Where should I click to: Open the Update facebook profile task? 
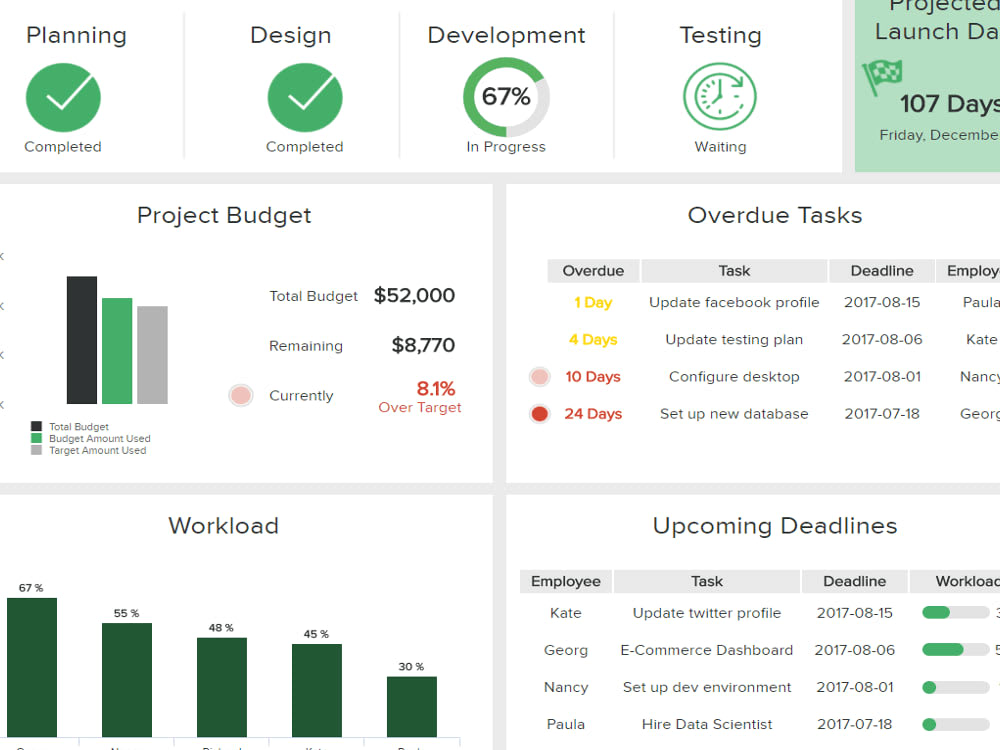coord(734,302)
